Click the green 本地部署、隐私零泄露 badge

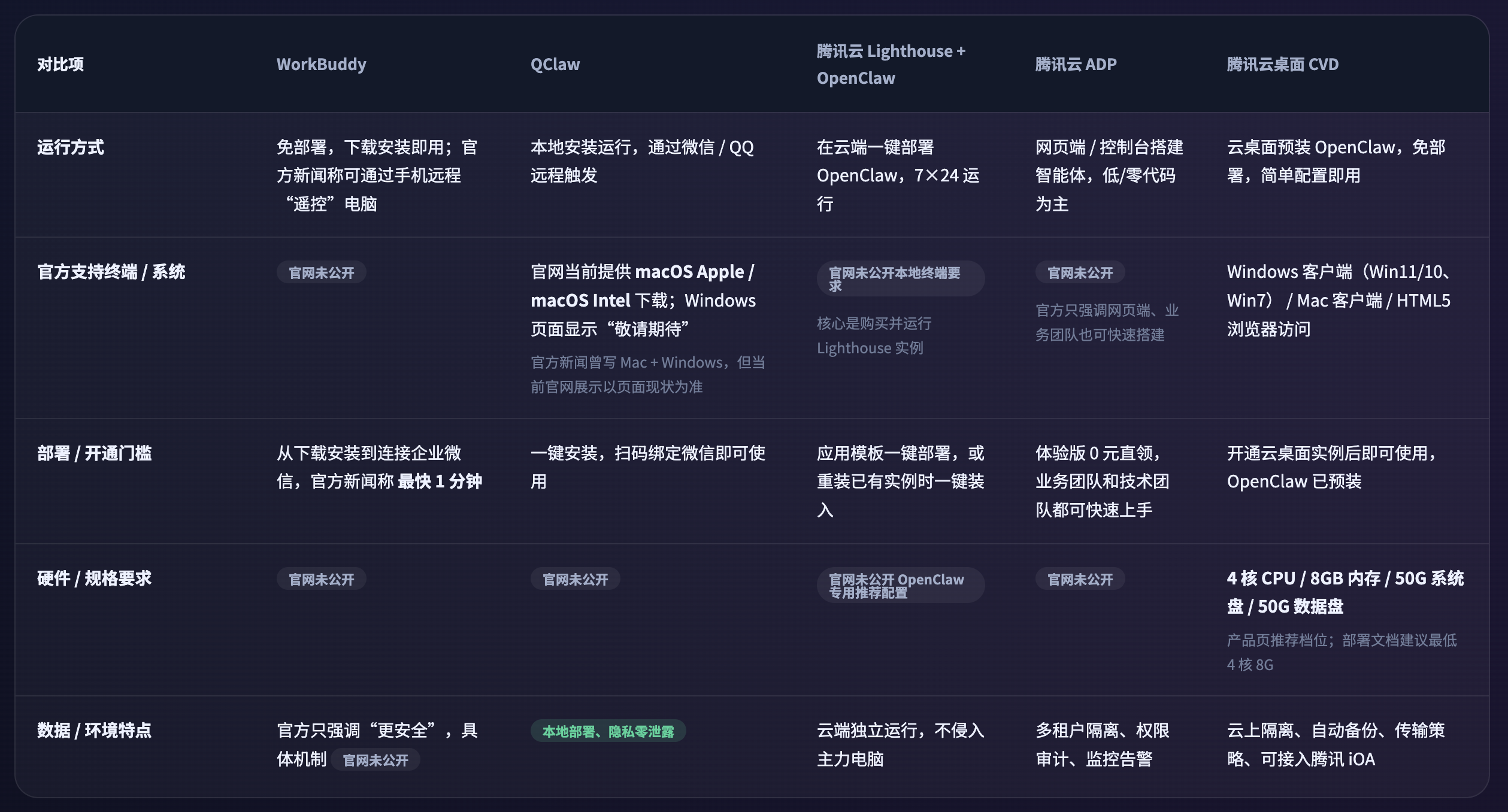tap(608, 731)
